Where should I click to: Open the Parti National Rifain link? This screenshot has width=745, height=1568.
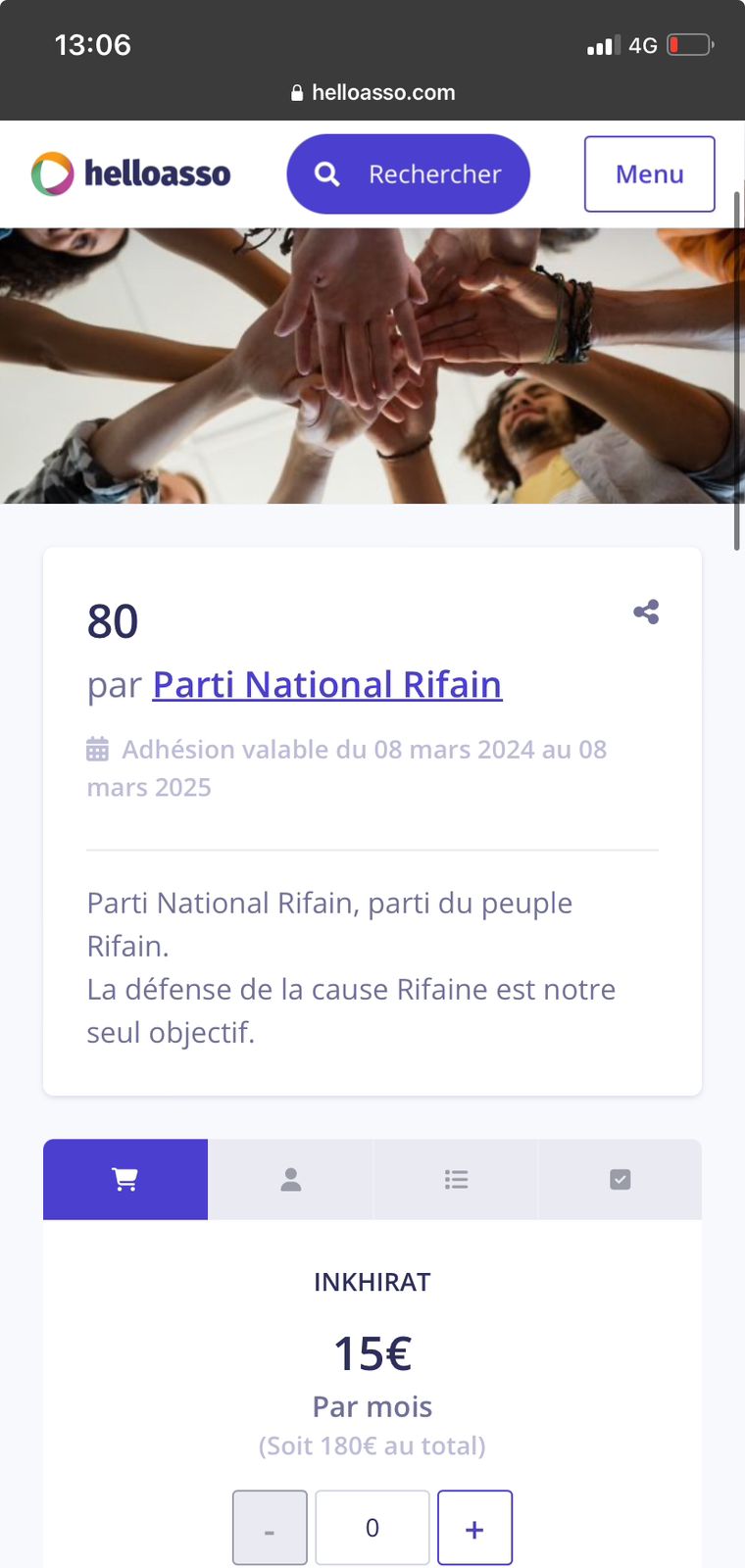pyautogui.click(x=327, y=684)
